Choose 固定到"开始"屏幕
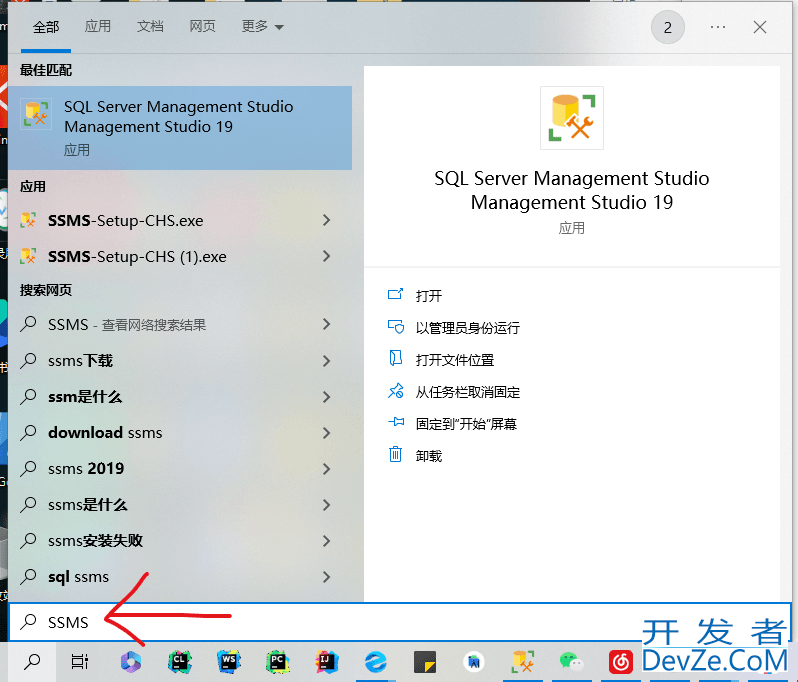Image resolution: width=798 pixels, height=682 pixels. click(x=466, y=424)
